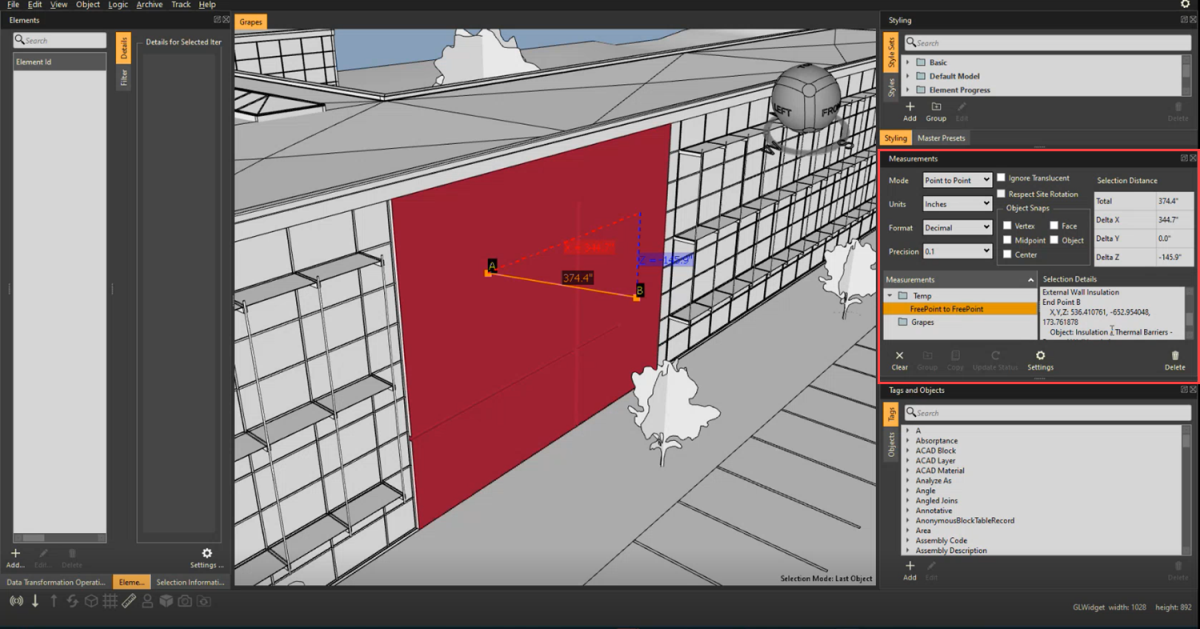The height and width of the screenshot is (629, 1200).
Task: Add a new item in Elements panel
Action: 15,557
